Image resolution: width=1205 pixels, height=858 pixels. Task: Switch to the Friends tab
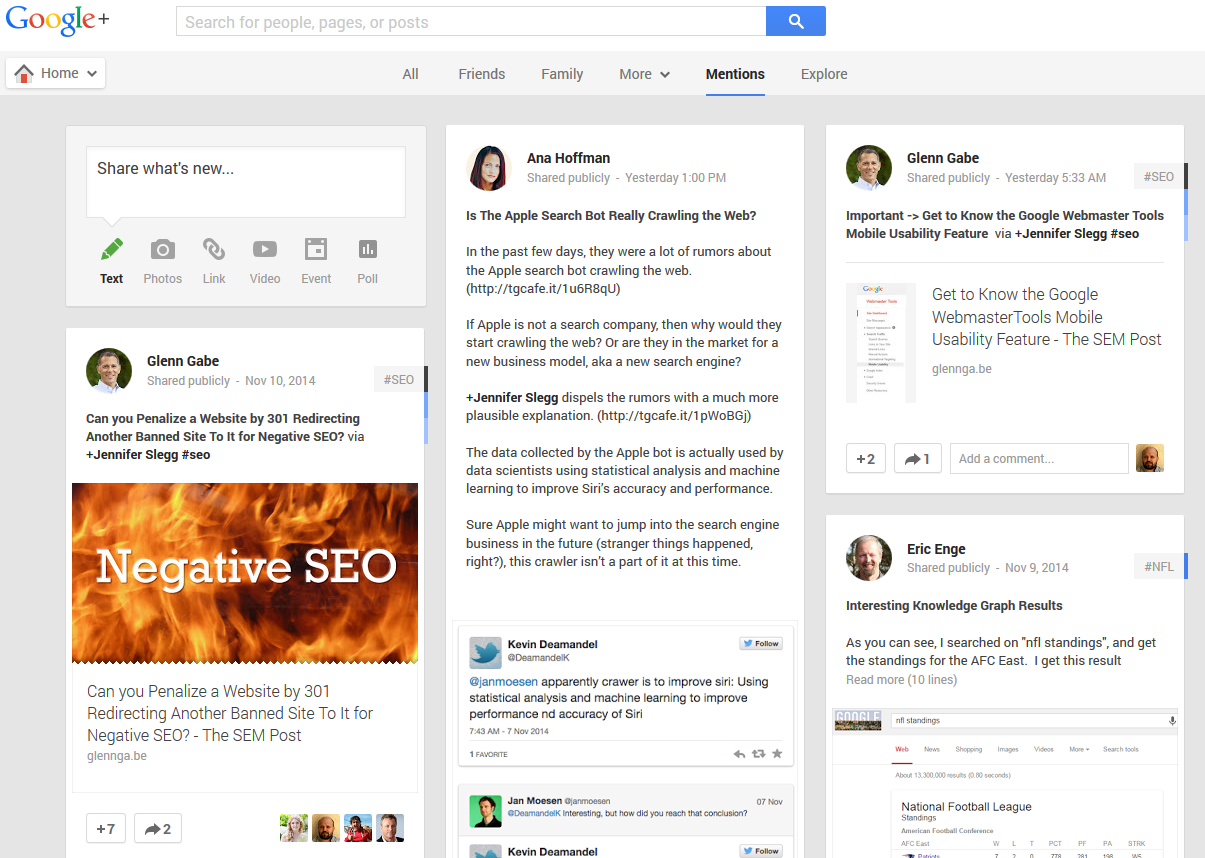coord(481,74)
